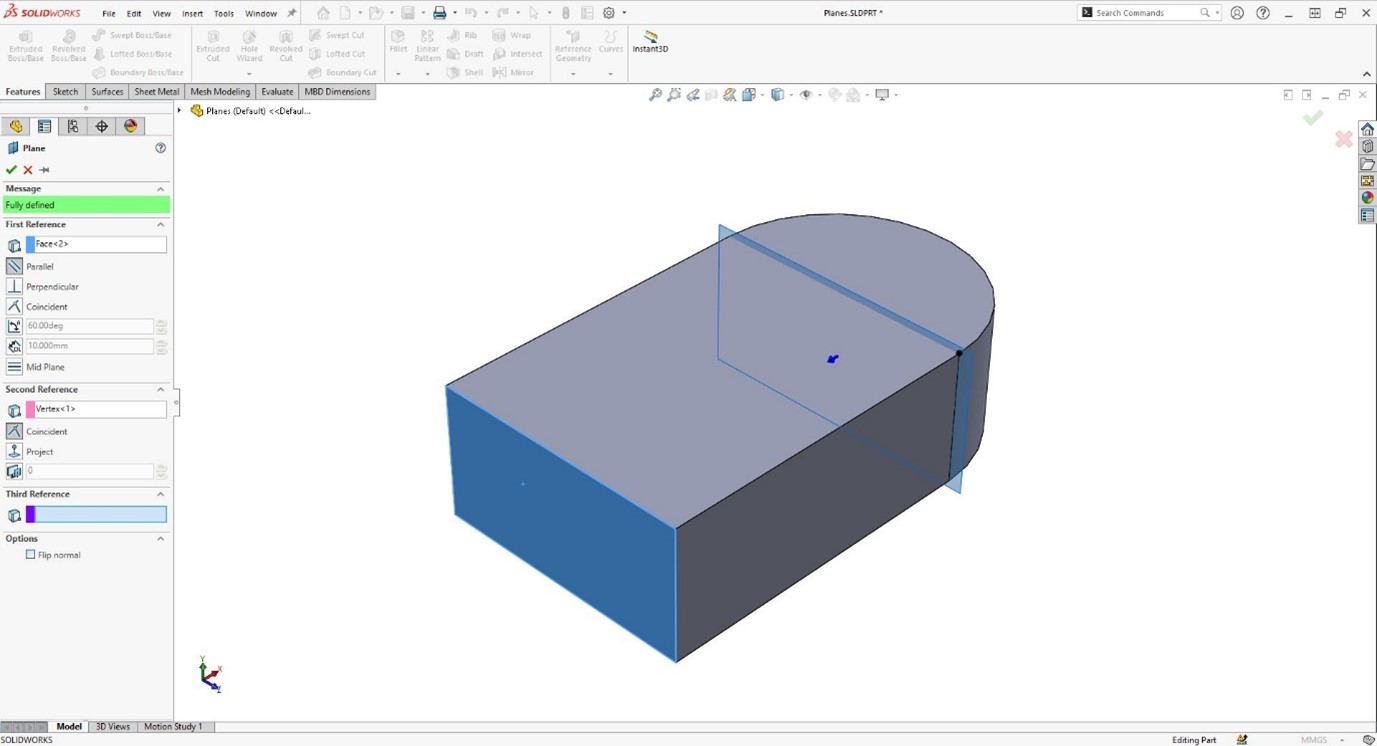Confirm plane creation with green checkmark
The width and height of the screenshot is (1377, 746).
tap(12, 169)
